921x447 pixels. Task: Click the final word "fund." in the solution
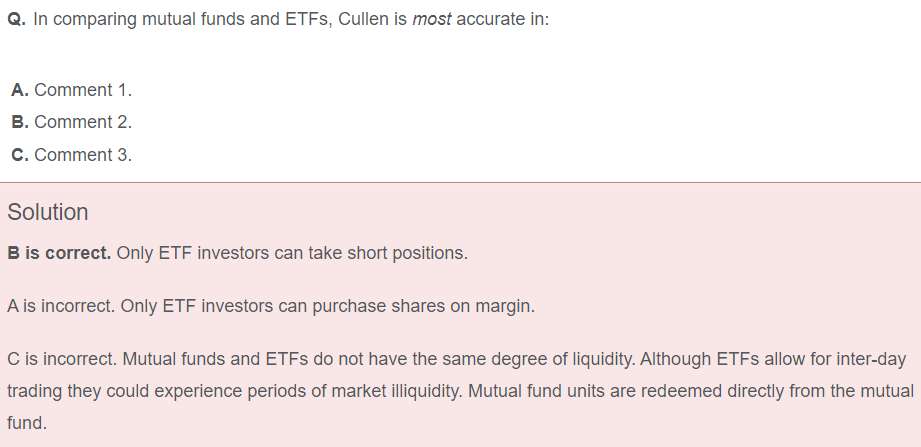[x=27, y=423]
